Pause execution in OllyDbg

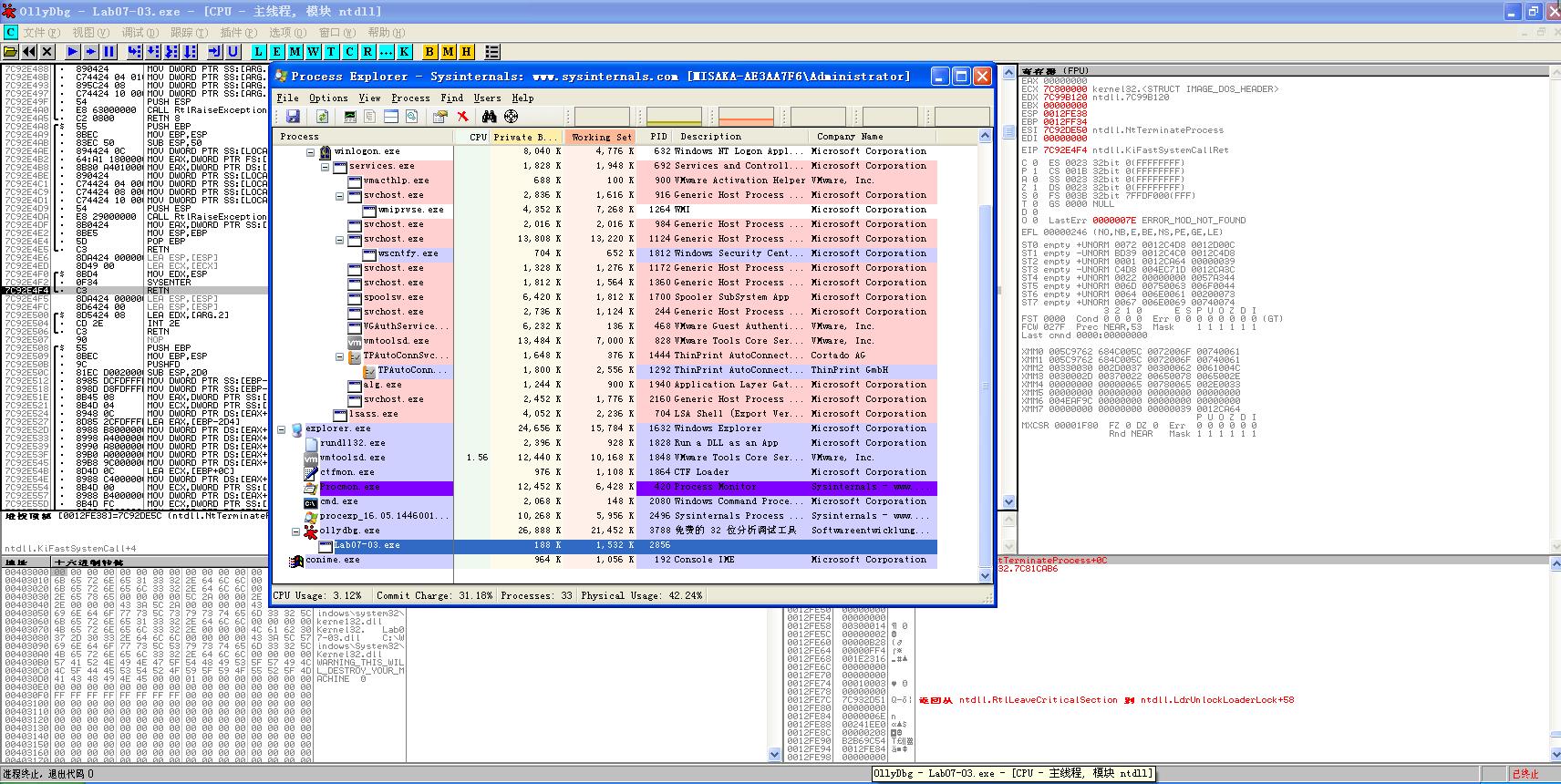[109, 52]
